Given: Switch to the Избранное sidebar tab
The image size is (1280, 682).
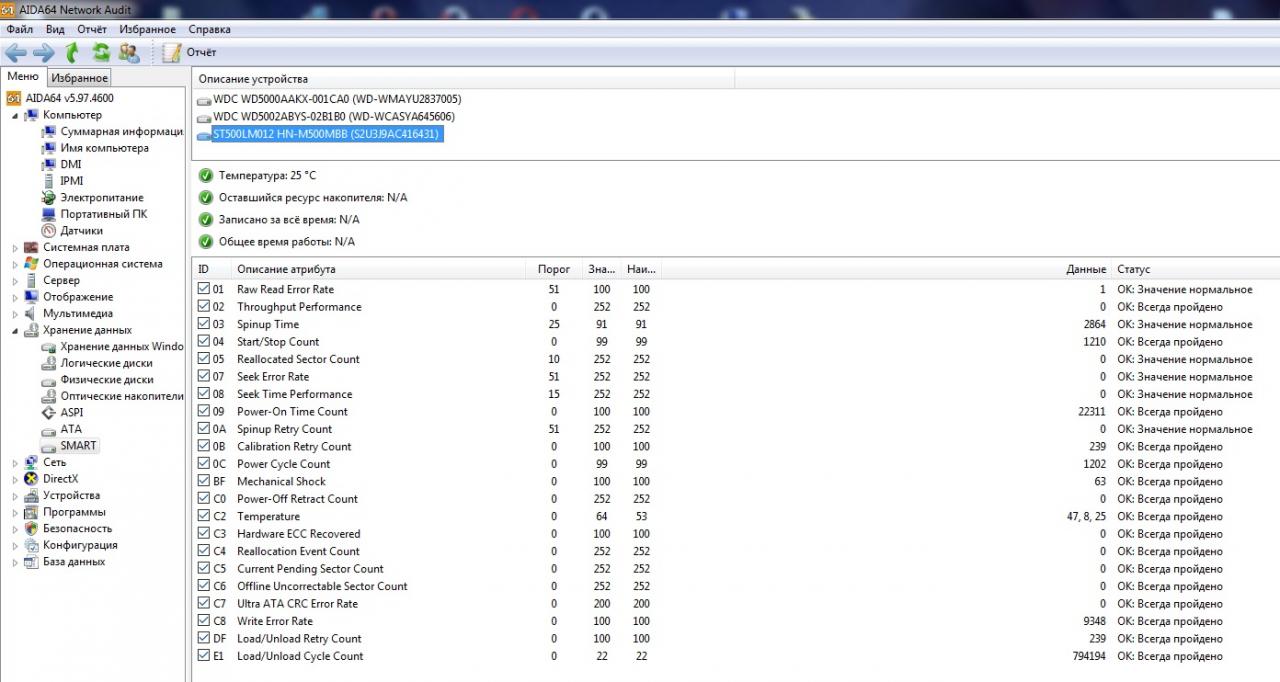Looking at the screenshot, I should [x=80, y=78].
